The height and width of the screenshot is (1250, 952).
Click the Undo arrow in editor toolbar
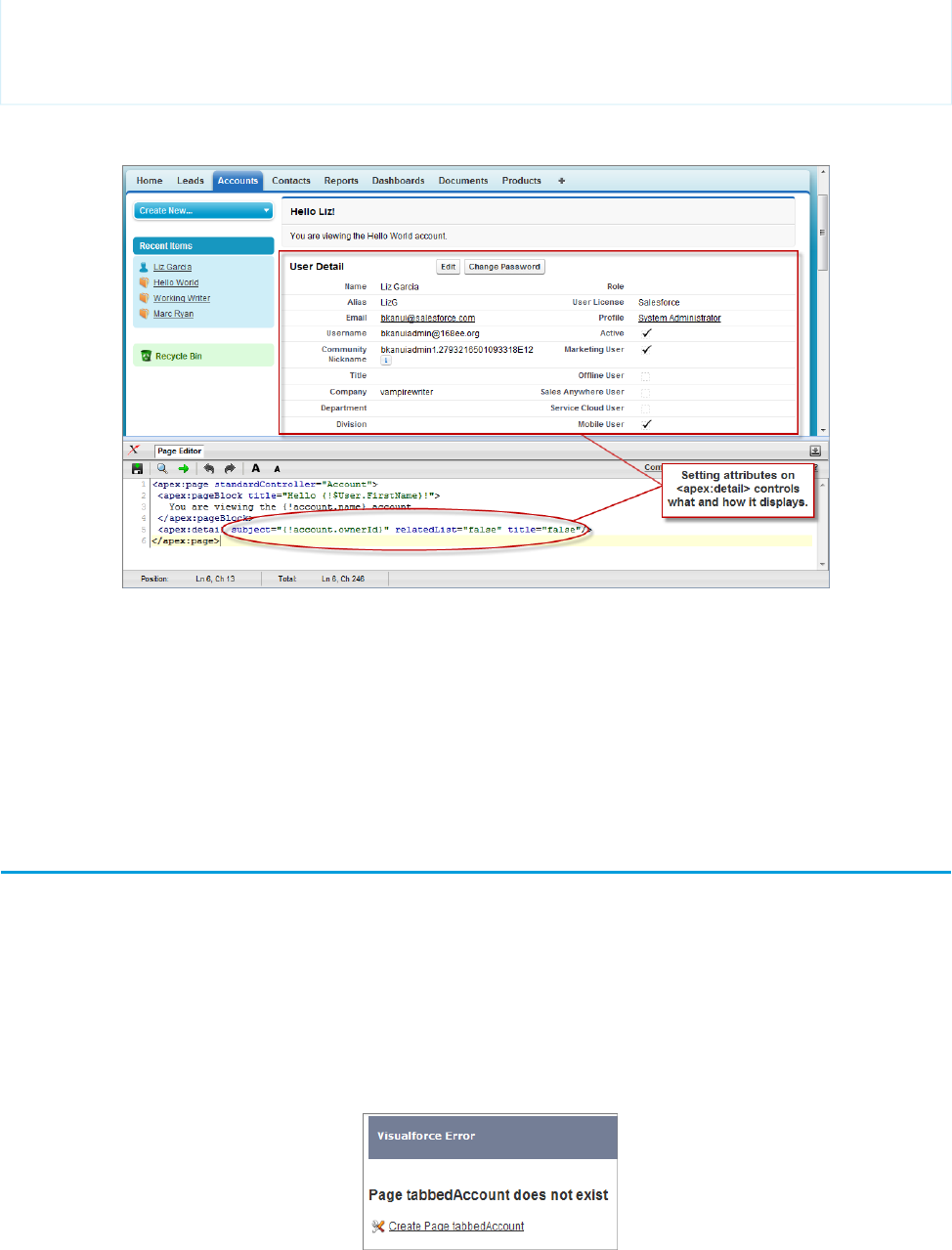tap(208, 469)
